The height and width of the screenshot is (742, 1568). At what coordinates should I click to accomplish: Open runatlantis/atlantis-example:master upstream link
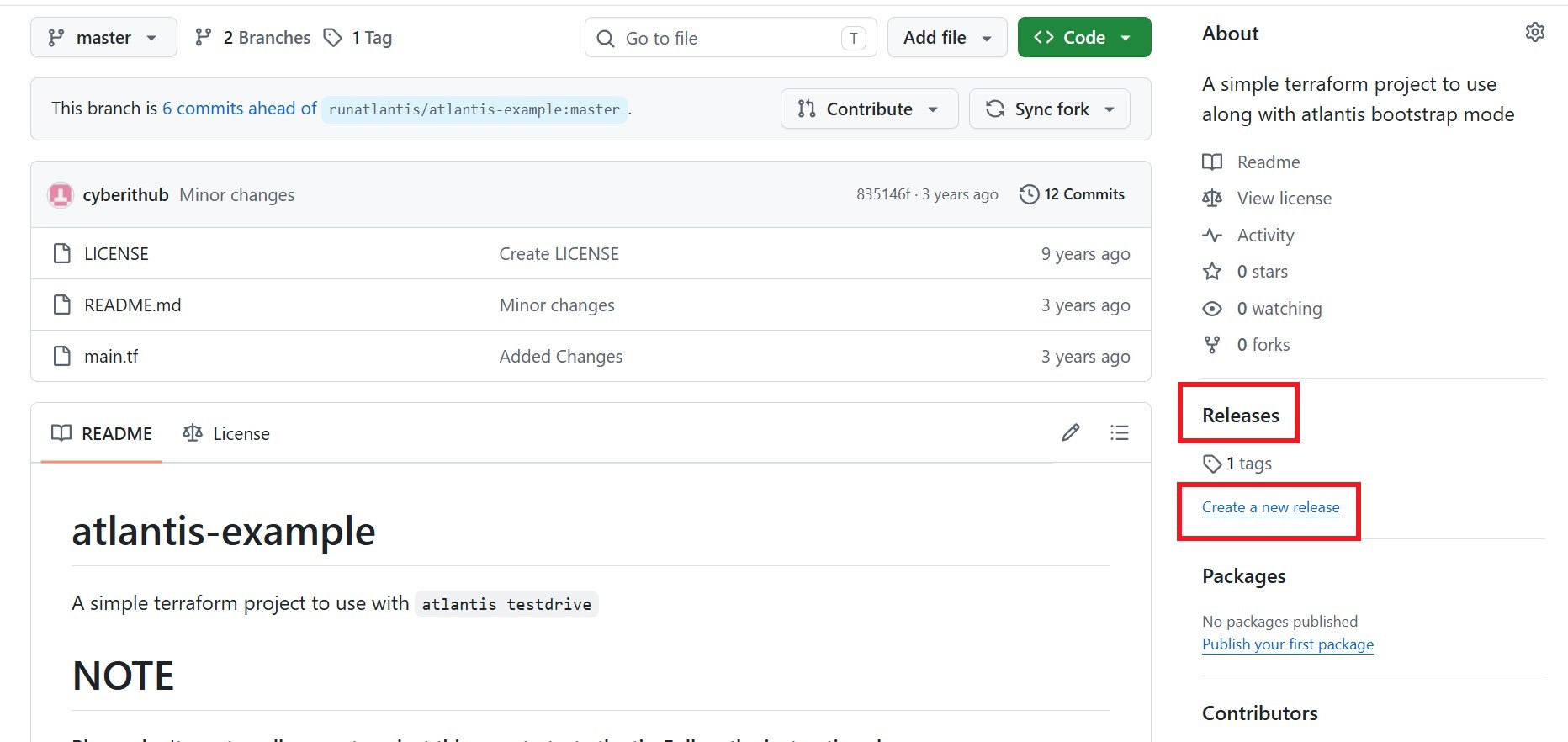(474, 109)
